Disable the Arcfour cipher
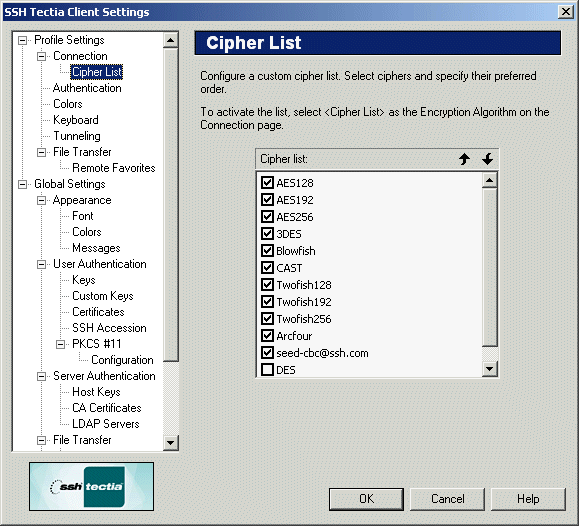The width and height of the screenshot is (579, 526). click(x=267, y=335)
